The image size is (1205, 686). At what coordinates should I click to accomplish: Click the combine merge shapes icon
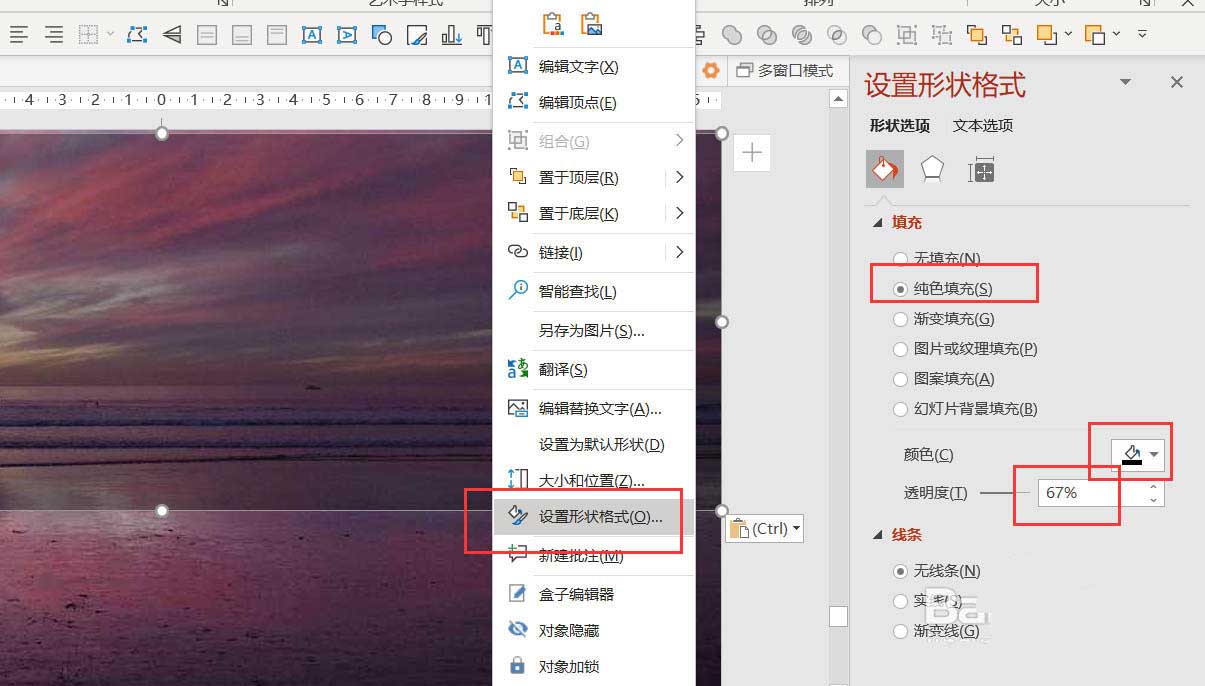(767, 35)
